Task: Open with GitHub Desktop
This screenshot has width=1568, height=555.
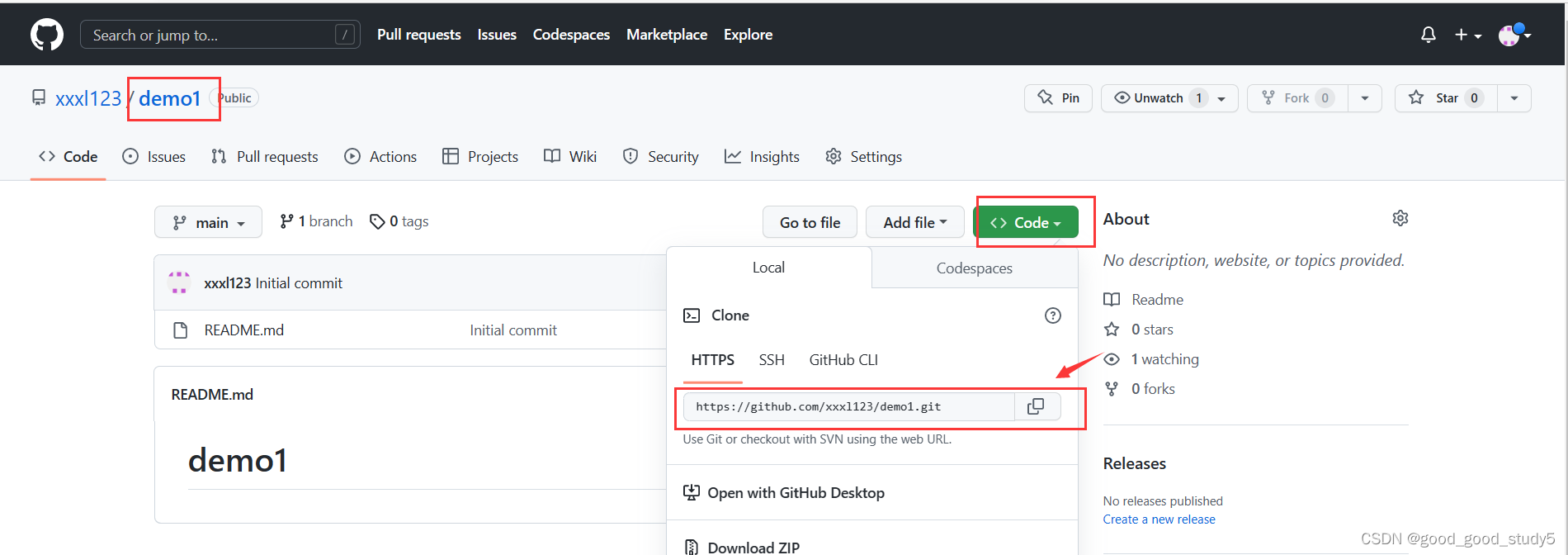Action: point(784,493)
